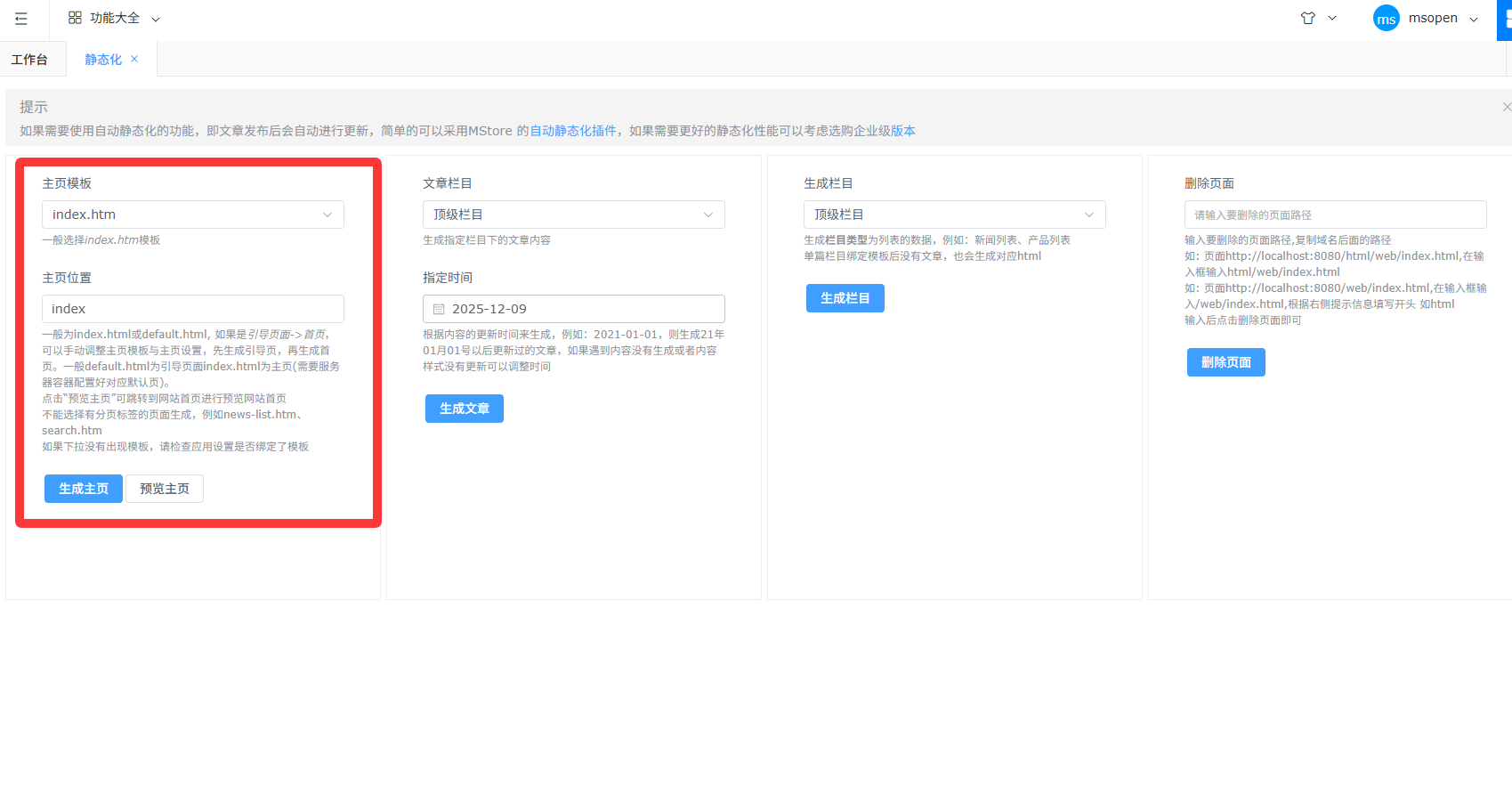Click the 预览主页 button
1512x786 pixels.
(165, 489)
